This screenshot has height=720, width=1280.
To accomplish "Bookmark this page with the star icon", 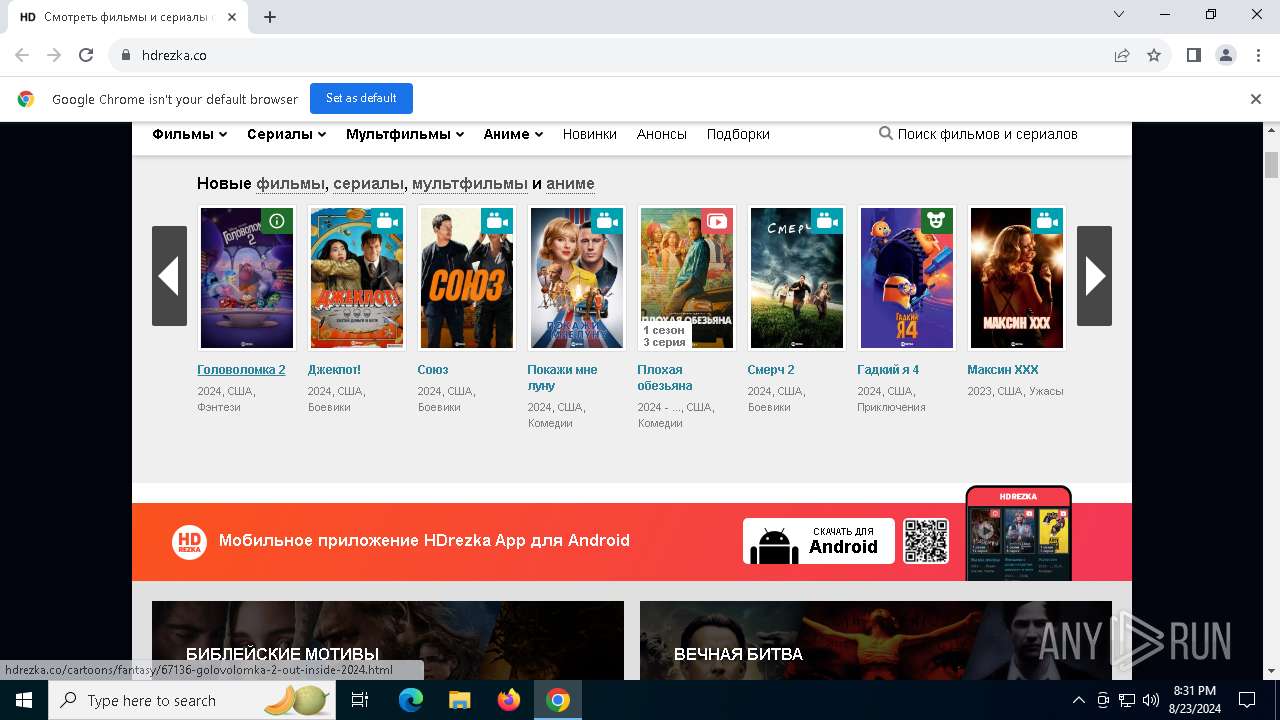I will click(1154, 55).
